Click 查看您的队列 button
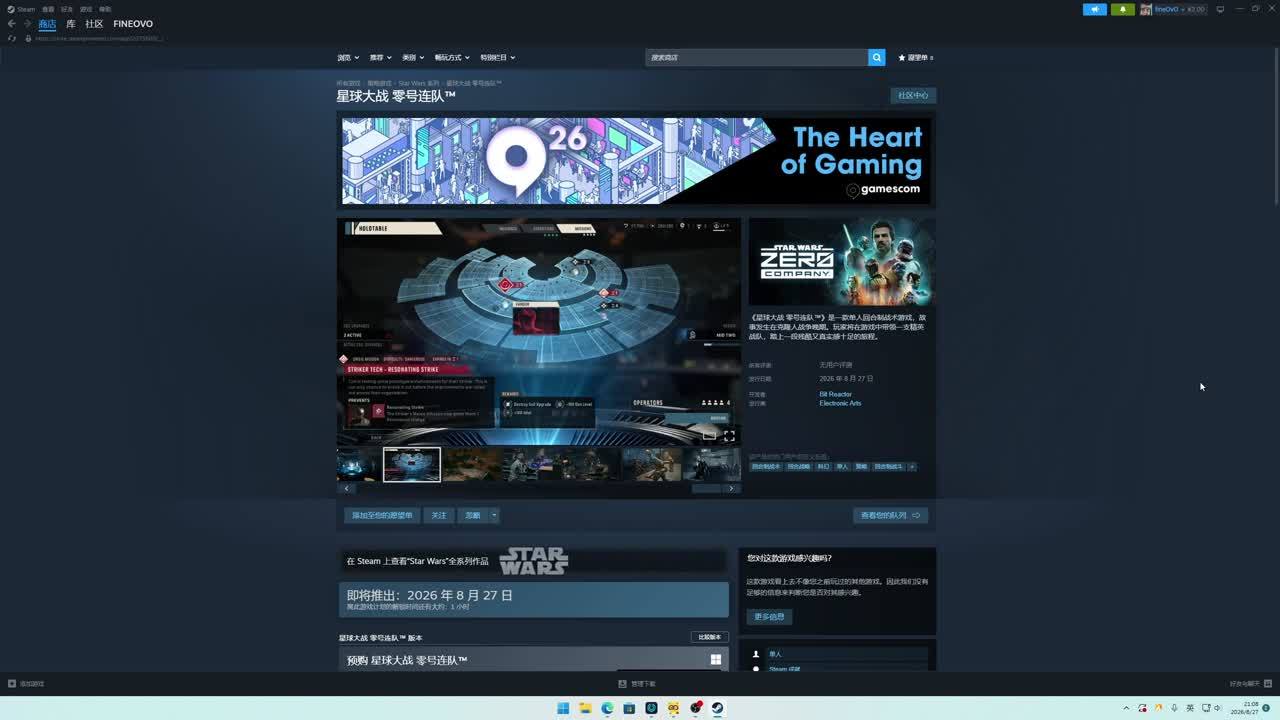 tap(890, 516)
